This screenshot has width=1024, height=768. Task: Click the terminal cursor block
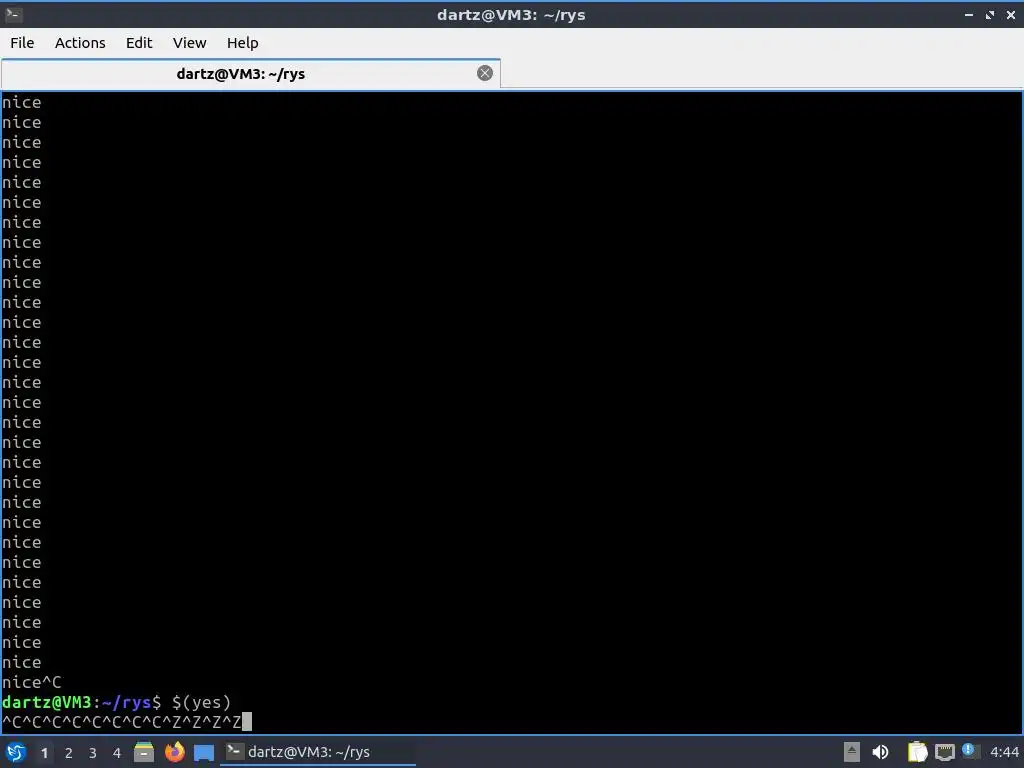pos(247,722)
